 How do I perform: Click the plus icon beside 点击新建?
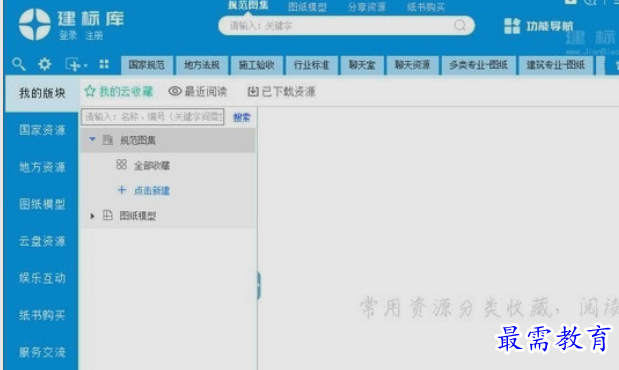click(x=122, y=190)
